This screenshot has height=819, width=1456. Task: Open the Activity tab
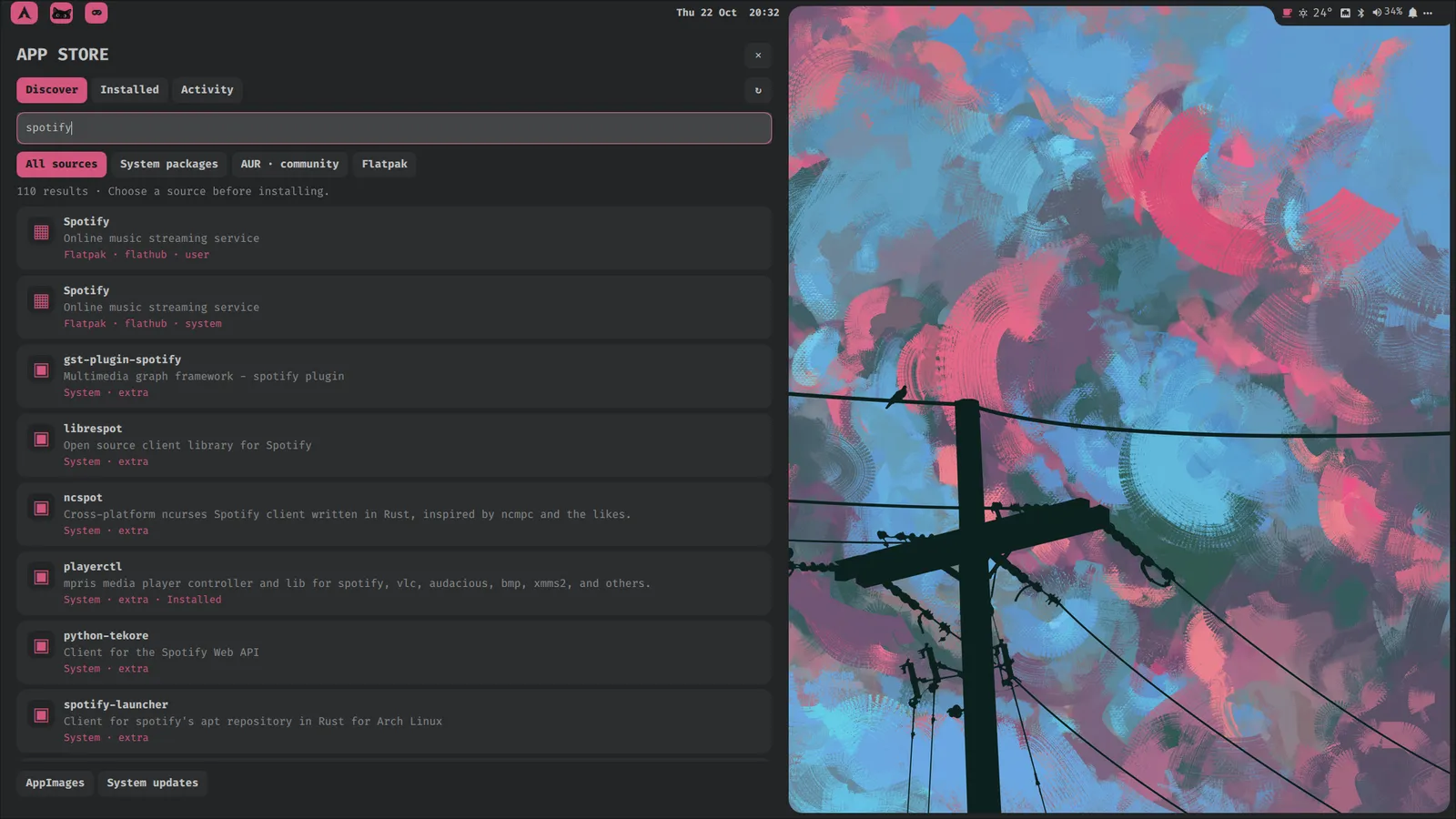coord(207,90)
